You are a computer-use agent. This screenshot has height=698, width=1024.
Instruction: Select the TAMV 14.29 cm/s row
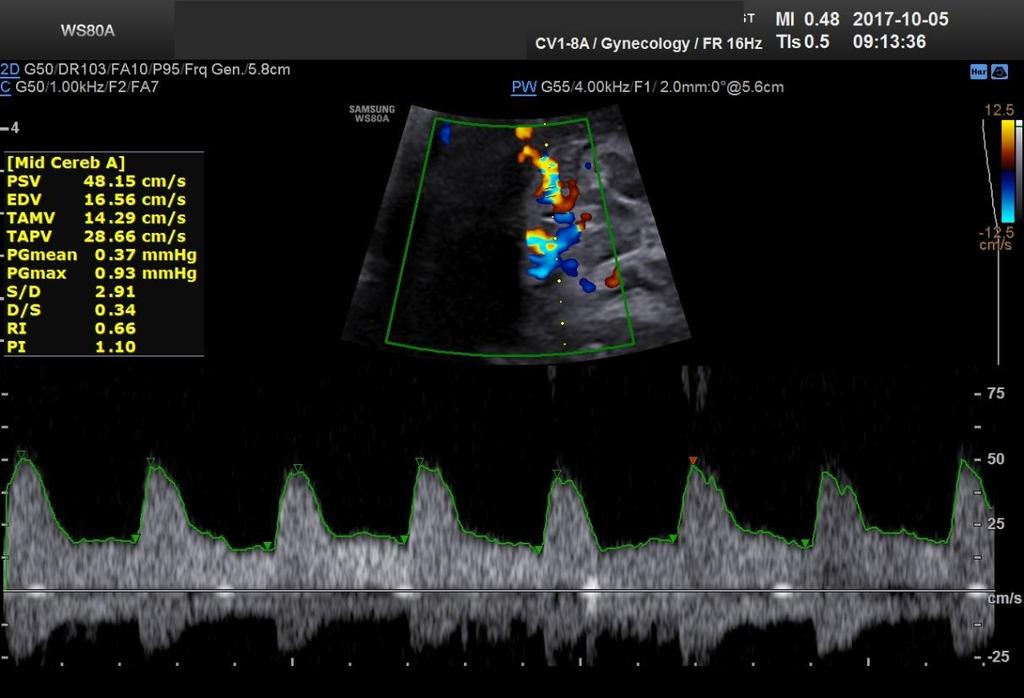[96, 217]
